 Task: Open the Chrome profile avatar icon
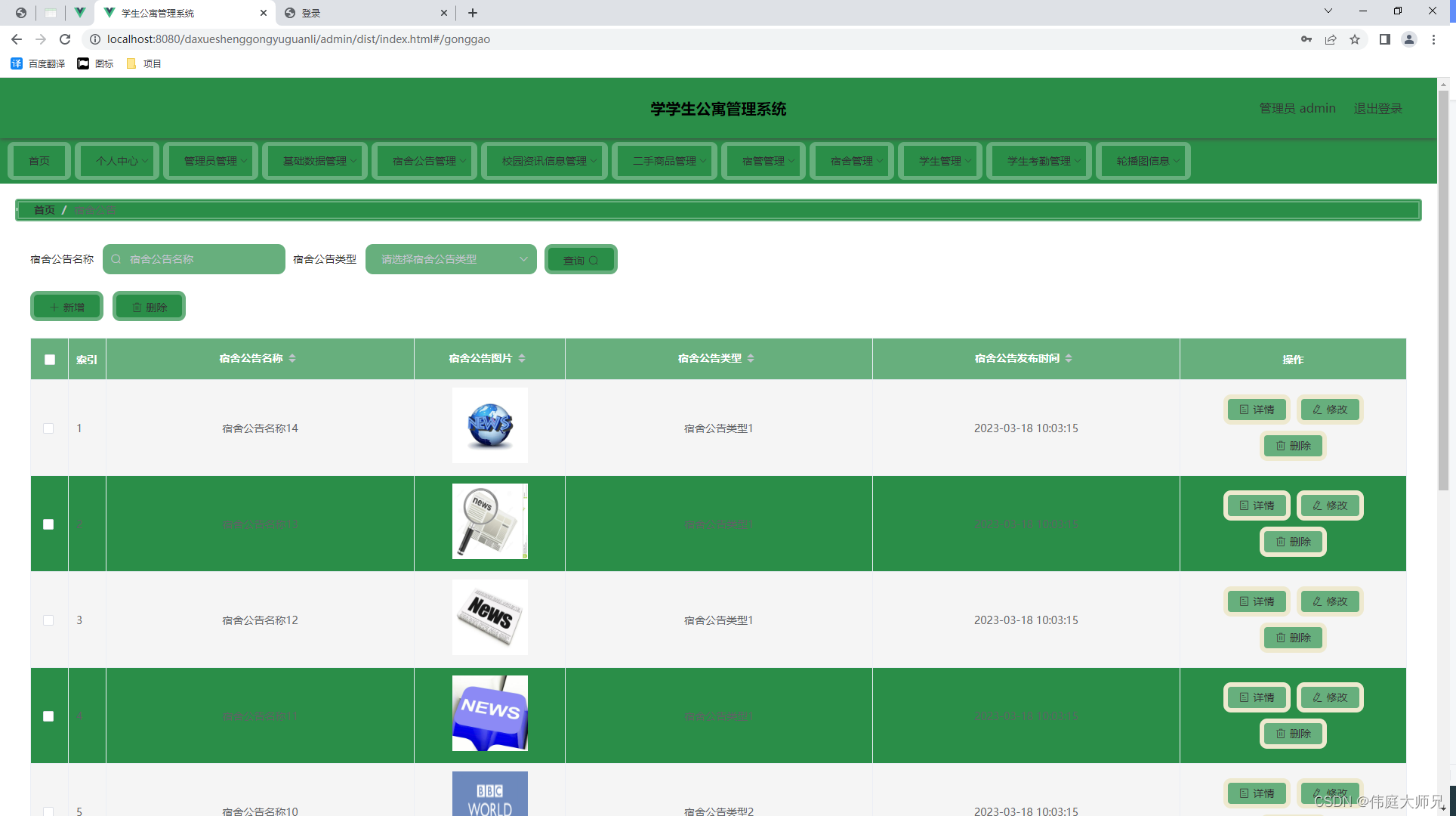(1409, 39)
